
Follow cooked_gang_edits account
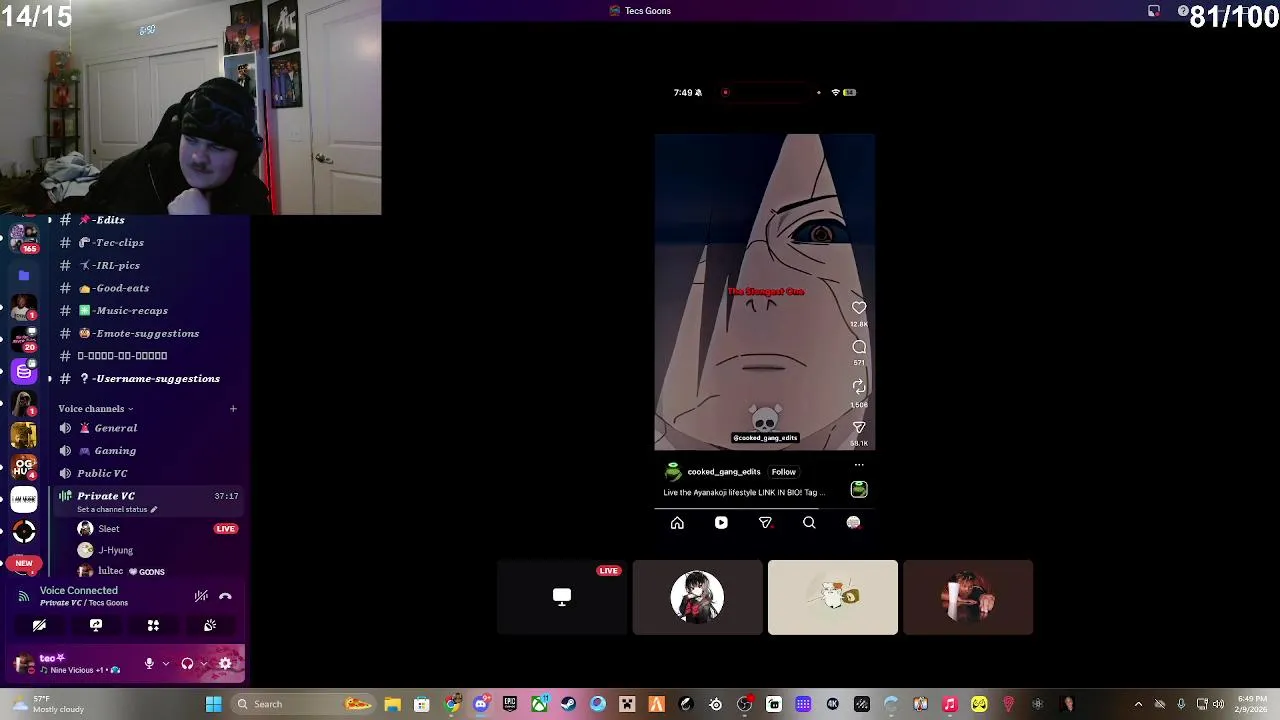tap(783, 472)
